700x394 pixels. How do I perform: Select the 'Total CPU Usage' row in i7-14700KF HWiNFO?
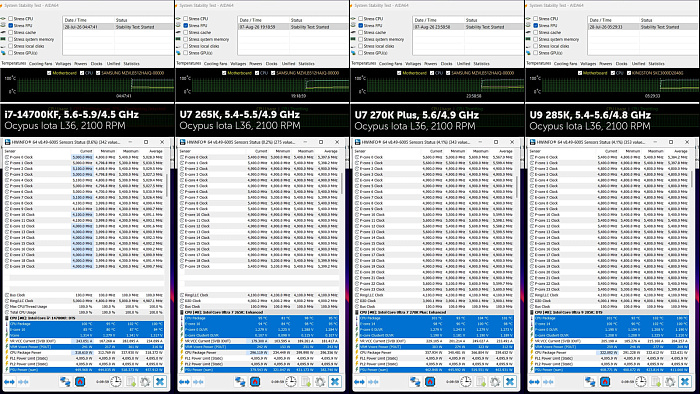pos(83,312)
